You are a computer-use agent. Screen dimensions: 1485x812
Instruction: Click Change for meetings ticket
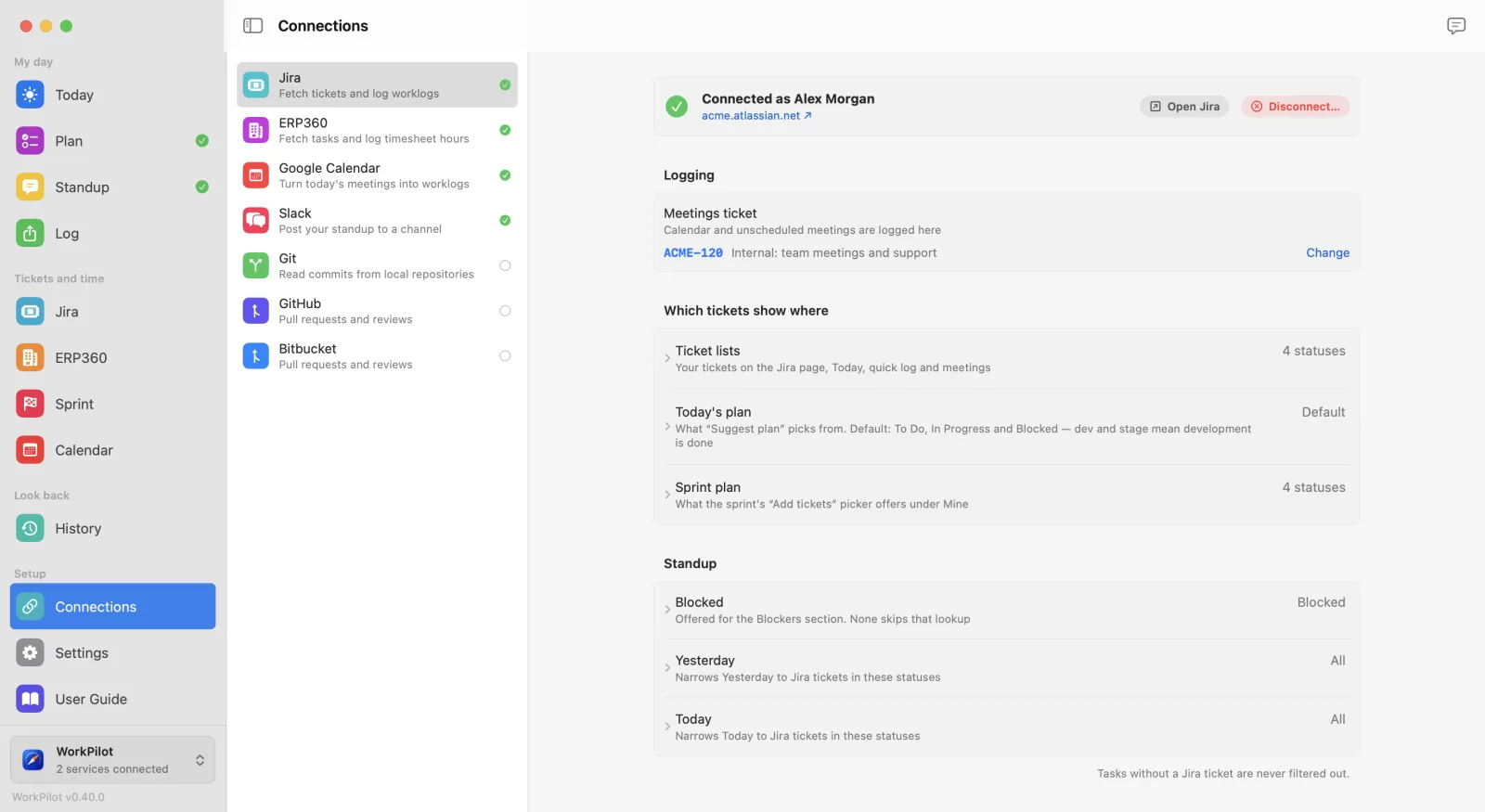pyautogui.click(x=1328, y=252)
